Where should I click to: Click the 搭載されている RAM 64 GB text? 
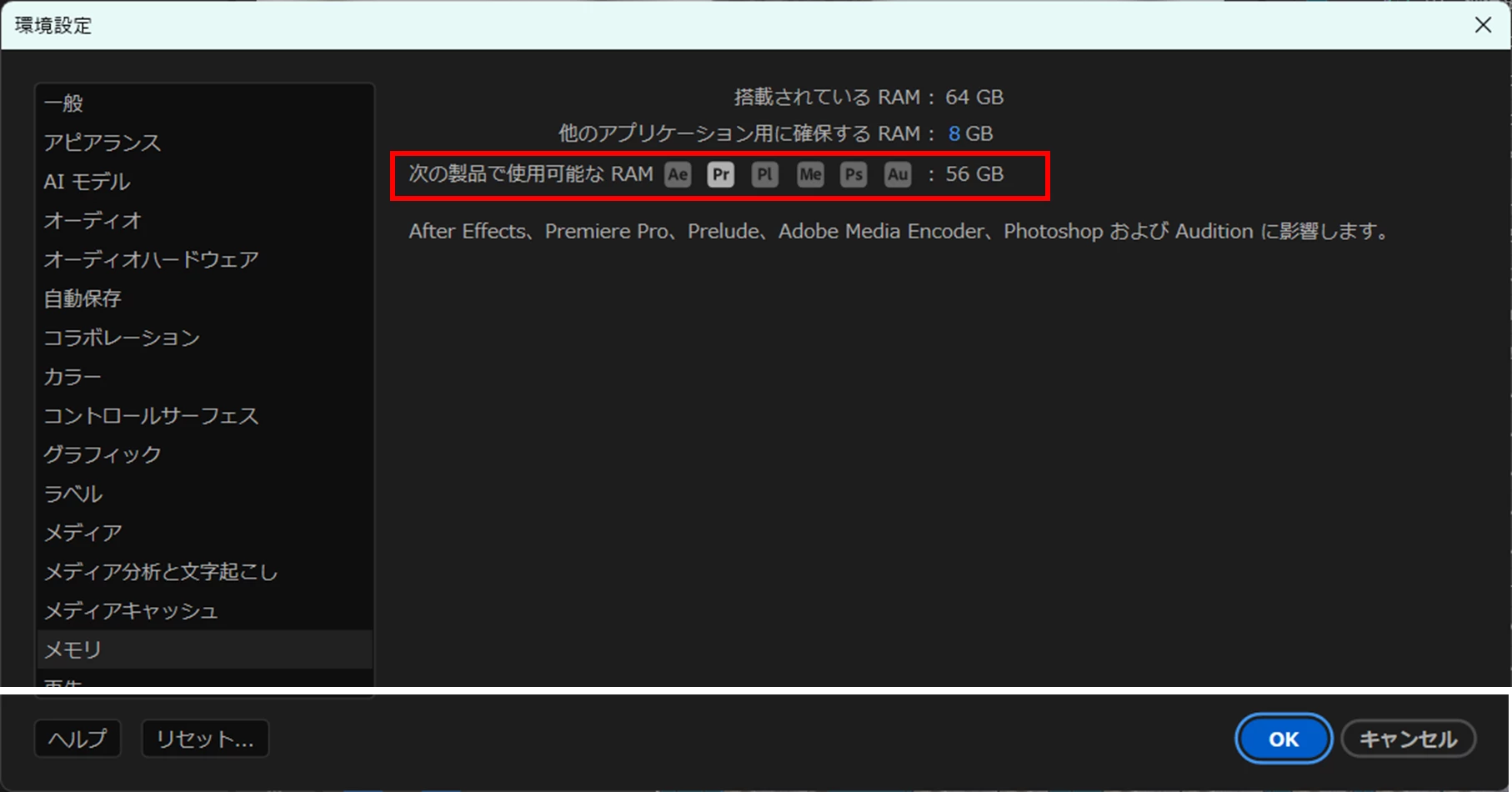pos(869,98)
